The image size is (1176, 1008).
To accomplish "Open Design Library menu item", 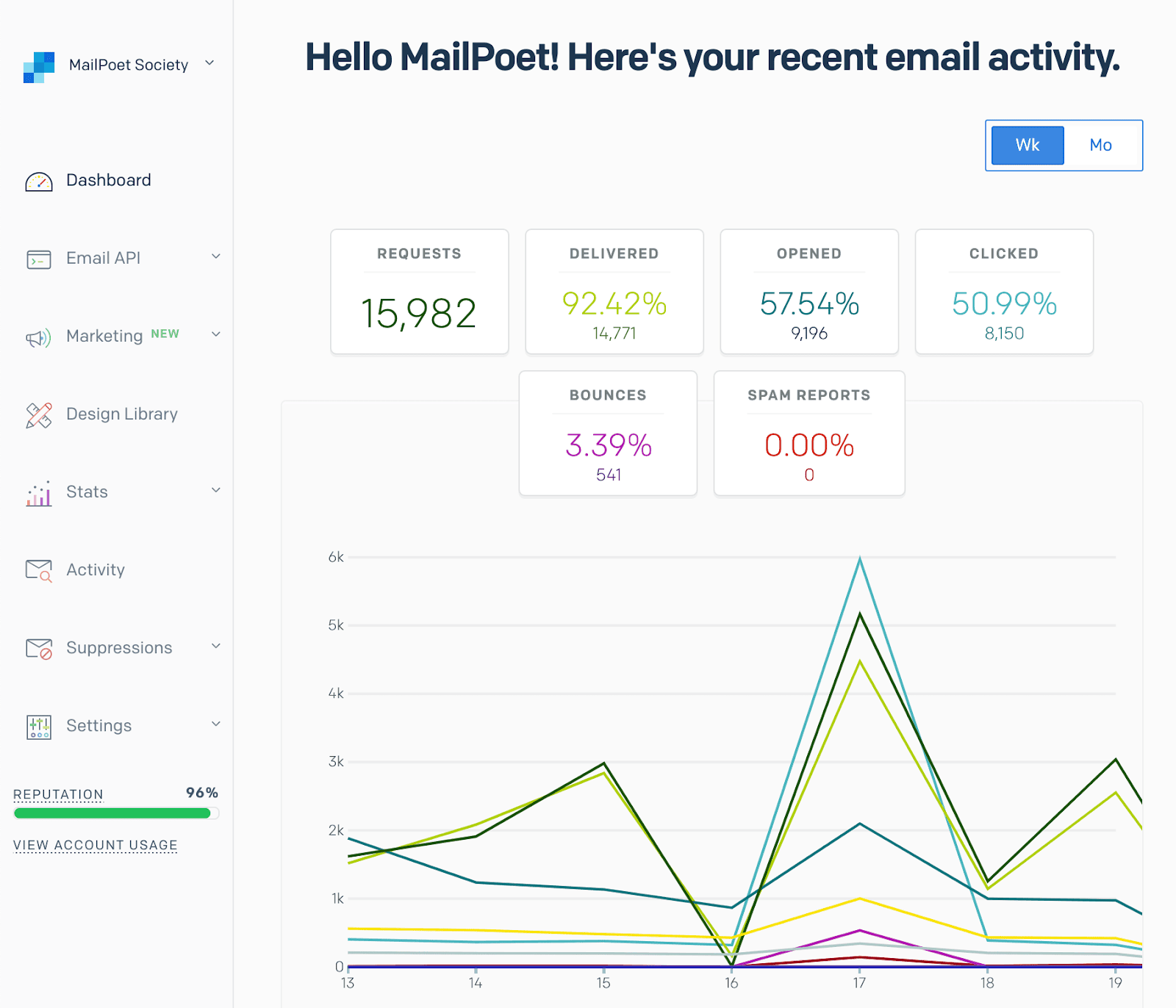I will point(122,414).
